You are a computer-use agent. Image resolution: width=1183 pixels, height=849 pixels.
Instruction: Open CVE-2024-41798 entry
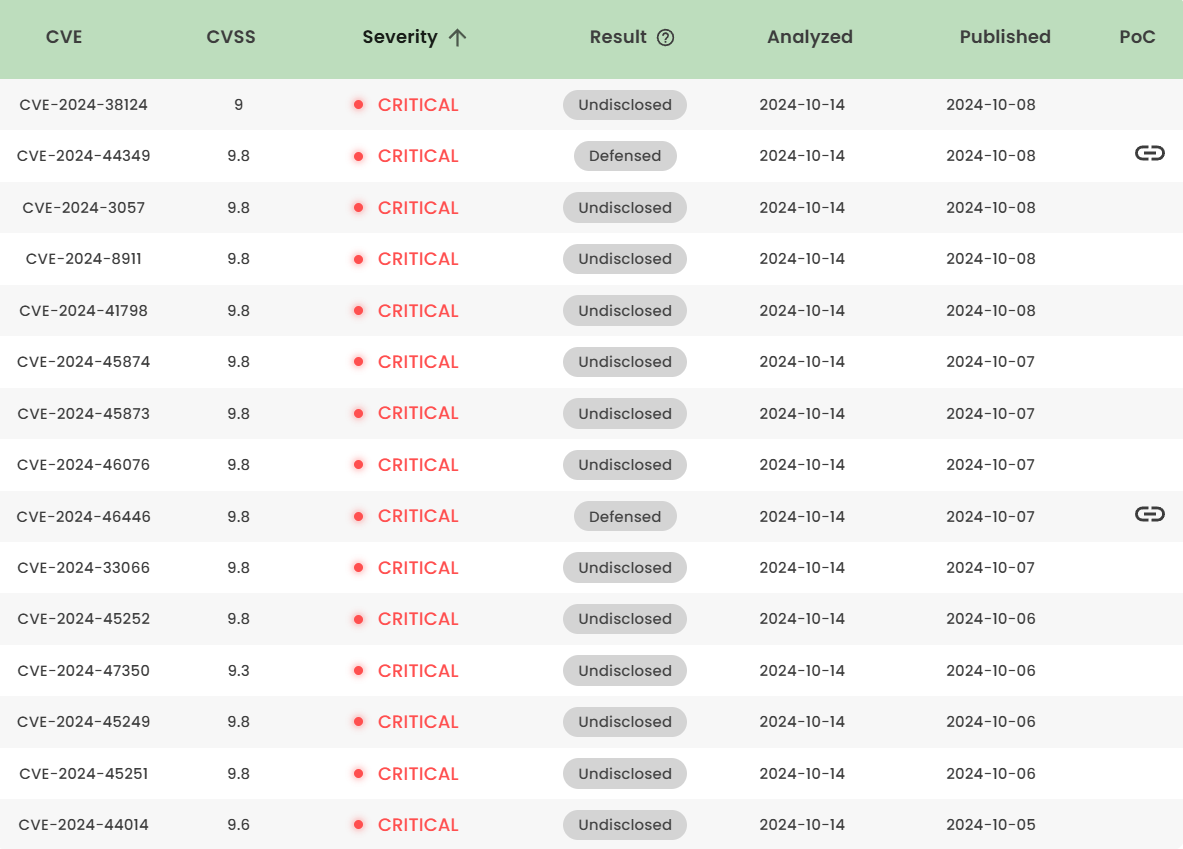click(x=84, y=311)
